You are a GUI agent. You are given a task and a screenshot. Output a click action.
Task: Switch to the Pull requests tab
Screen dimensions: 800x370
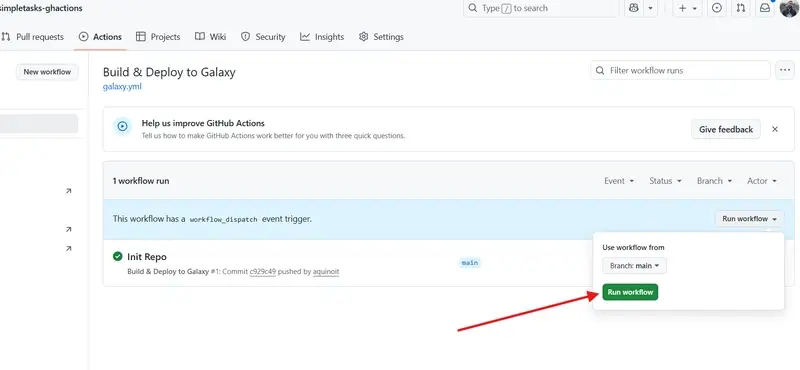[33, 37]
